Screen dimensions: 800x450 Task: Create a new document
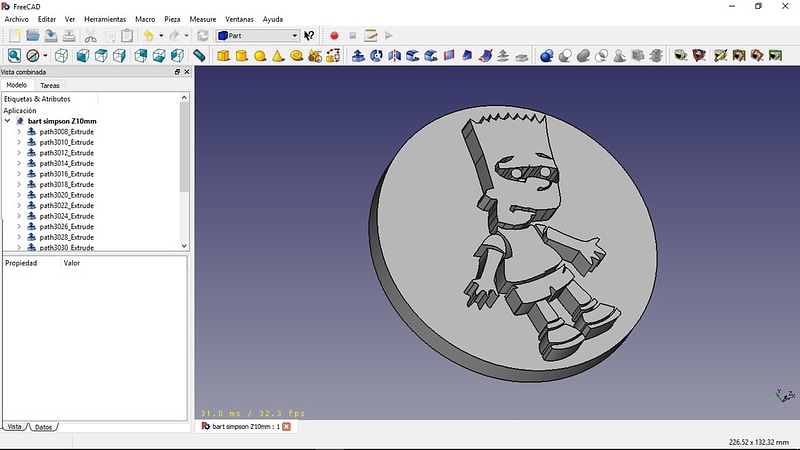14,36
